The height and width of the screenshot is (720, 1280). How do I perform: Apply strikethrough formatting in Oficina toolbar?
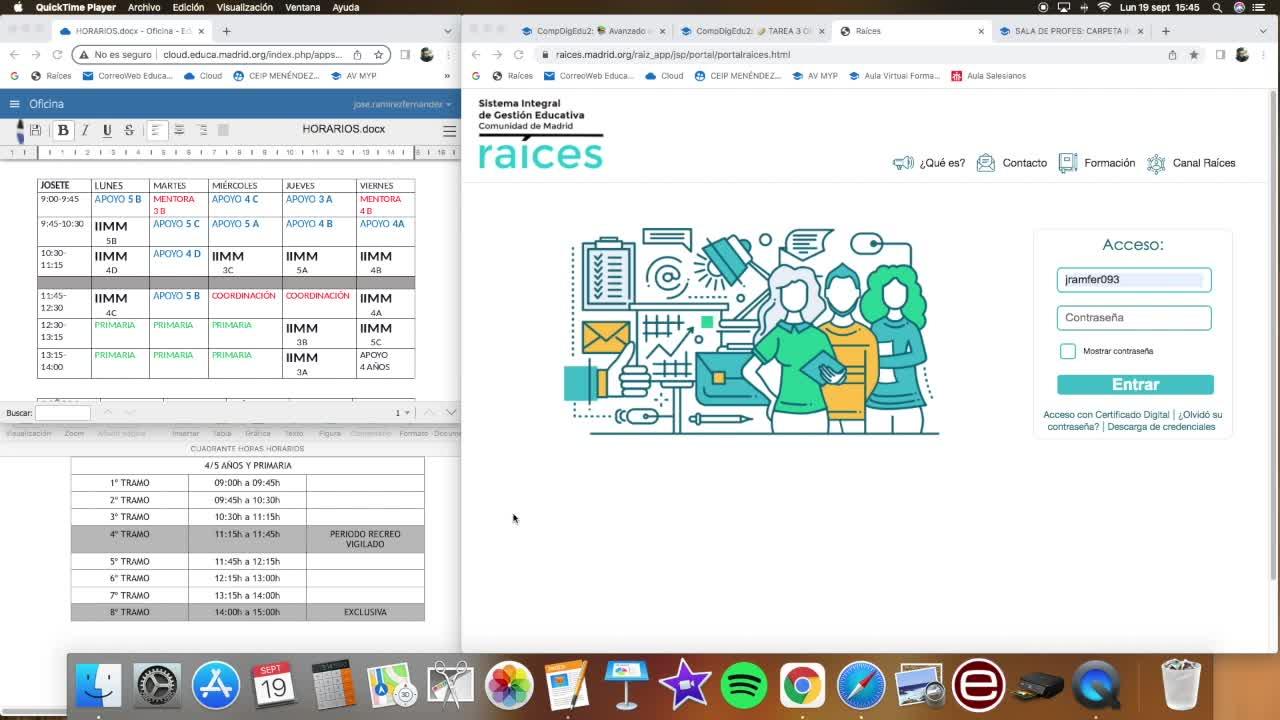point(129,130)
